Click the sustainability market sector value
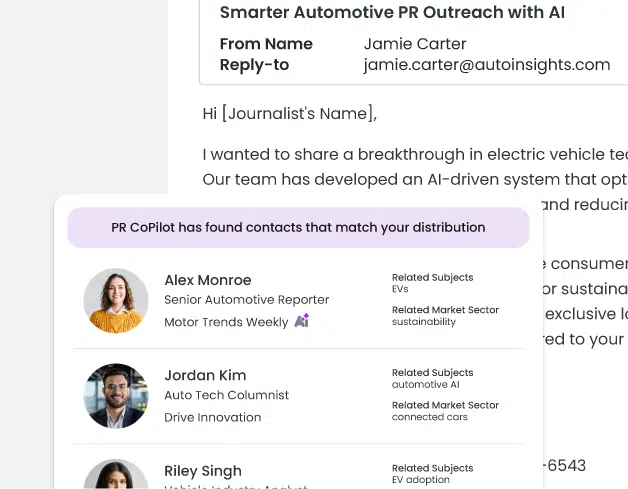628x489 pixels. click(424, 322)
